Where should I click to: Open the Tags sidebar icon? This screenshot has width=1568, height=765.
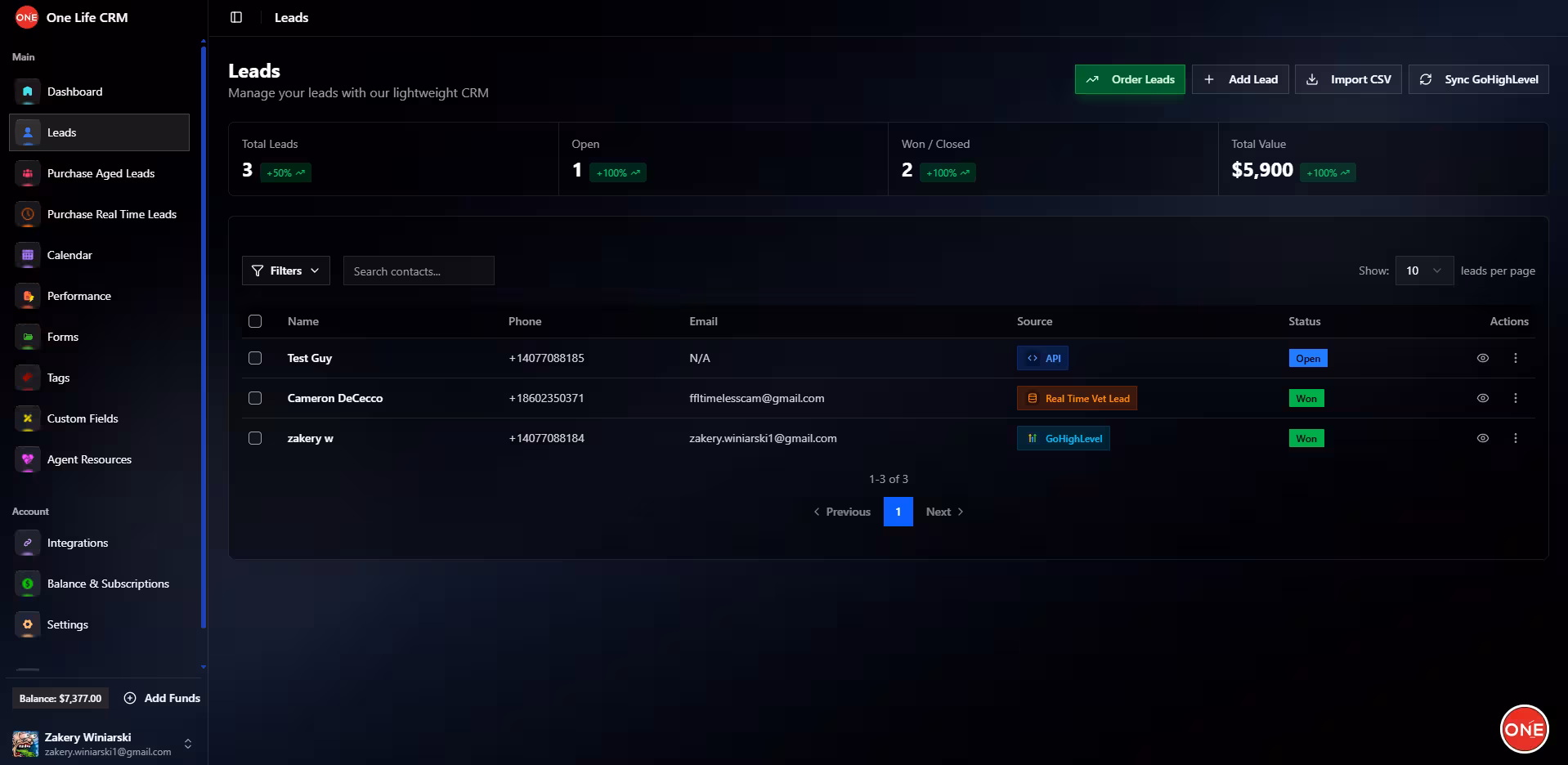pos(28,378)
